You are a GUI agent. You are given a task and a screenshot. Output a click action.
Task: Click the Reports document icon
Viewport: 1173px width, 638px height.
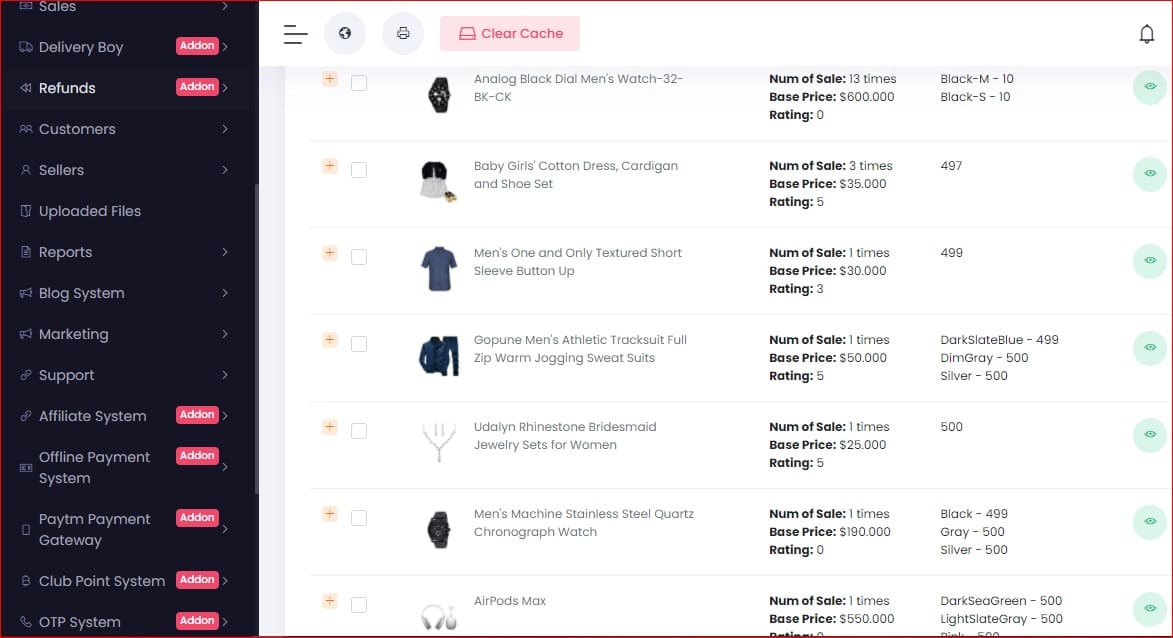tap(25, 252)
